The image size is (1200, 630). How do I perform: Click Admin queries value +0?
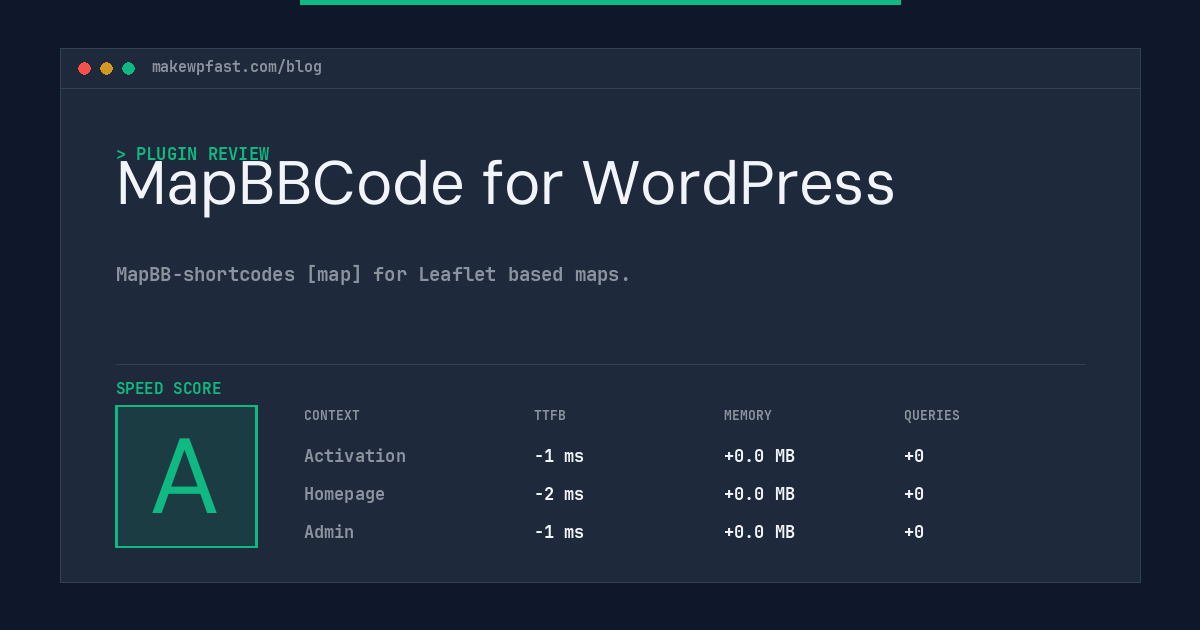click(914, 532)
